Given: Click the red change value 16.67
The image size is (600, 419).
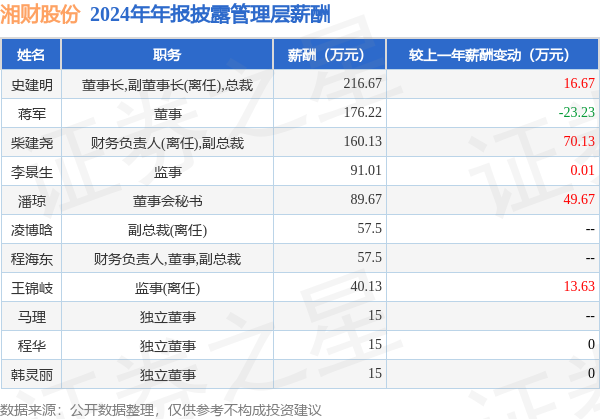Looking at the screenshot, I should tap(579, 83).
